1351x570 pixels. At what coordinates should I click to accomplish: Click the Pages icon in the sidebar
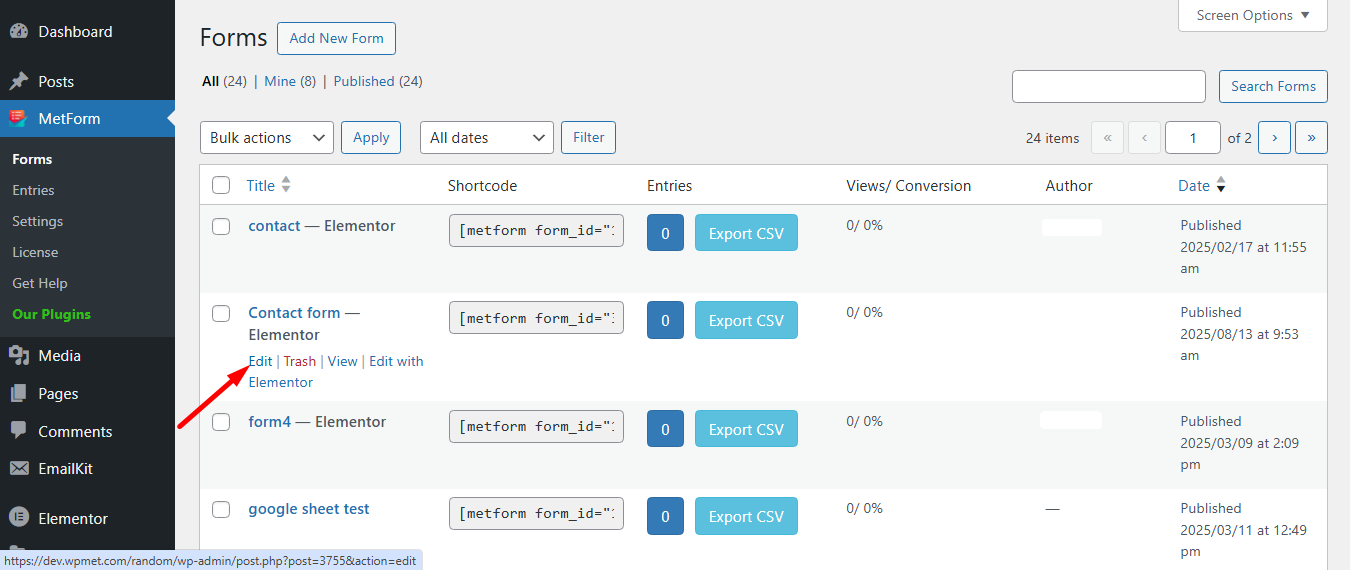point(18,393)
